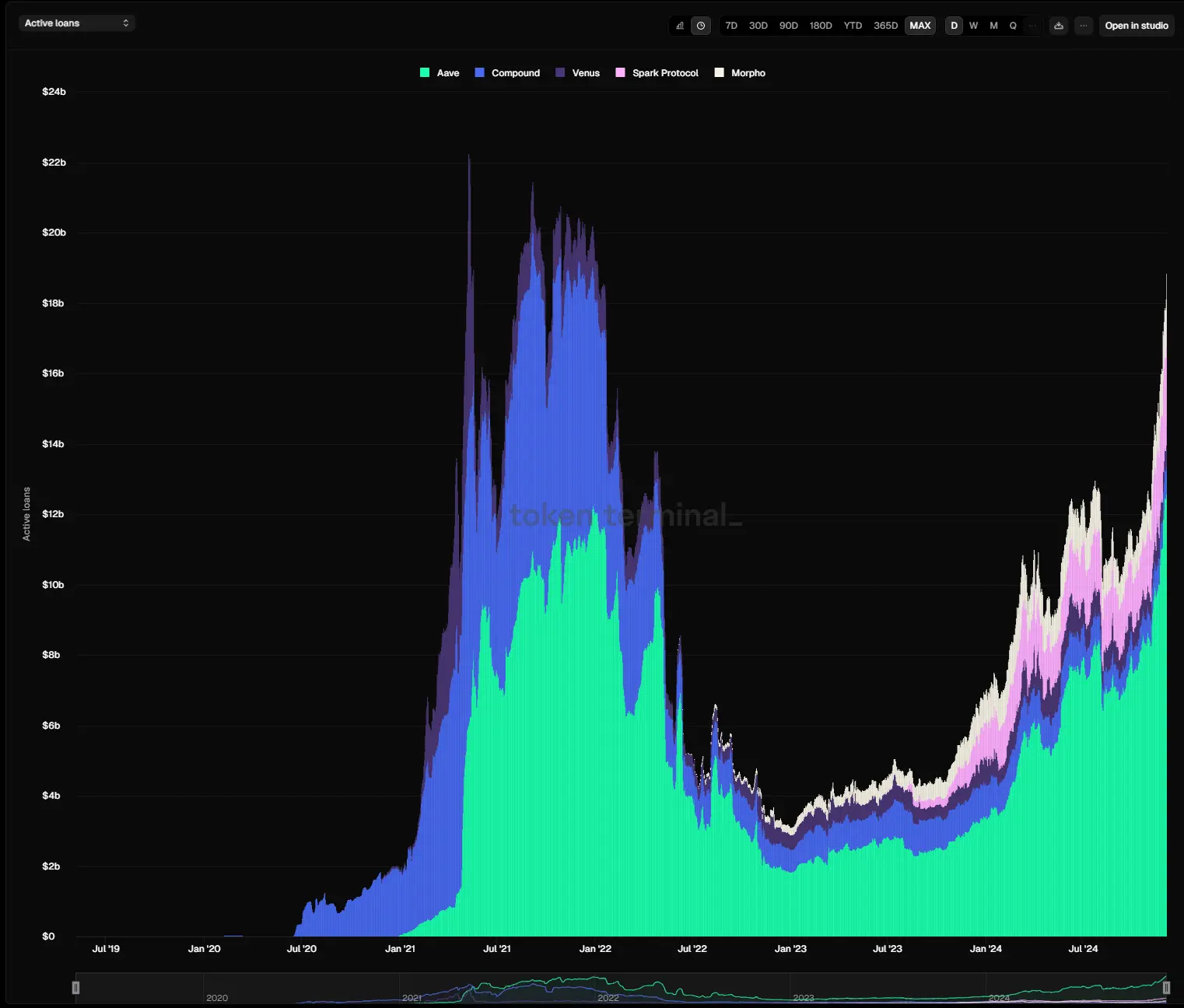
Task: Switch to the 30D time range
Action: click(758, 26)
